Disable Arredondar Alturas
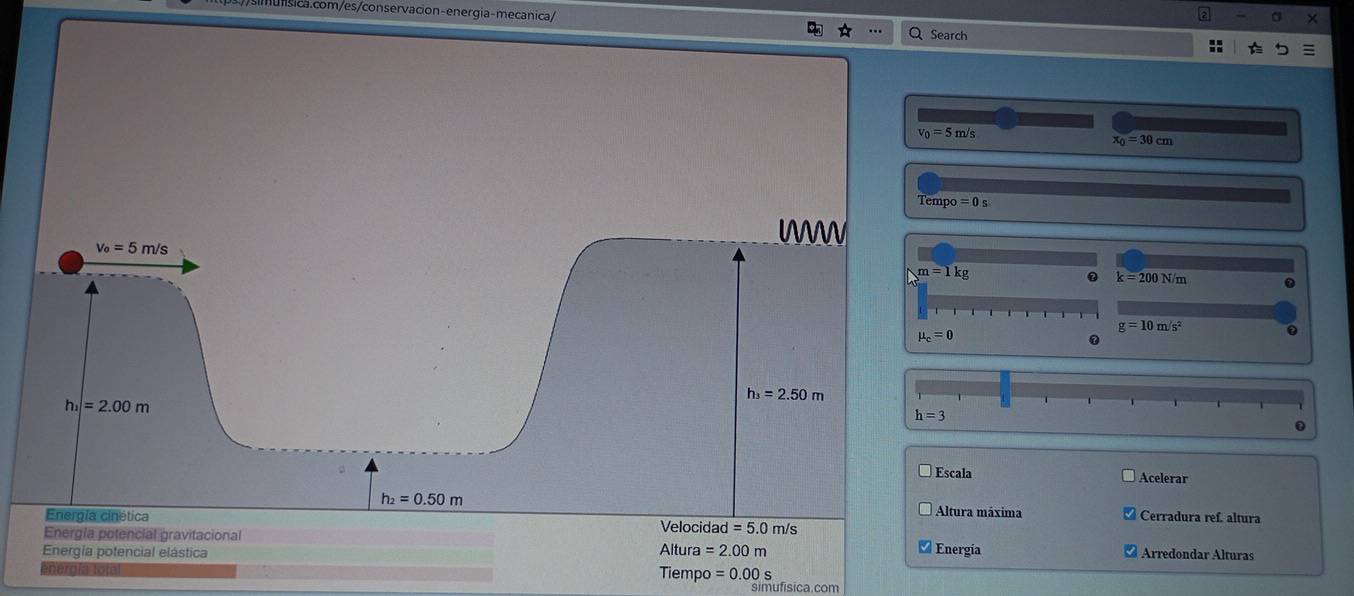 click(x=1130, y=549)
